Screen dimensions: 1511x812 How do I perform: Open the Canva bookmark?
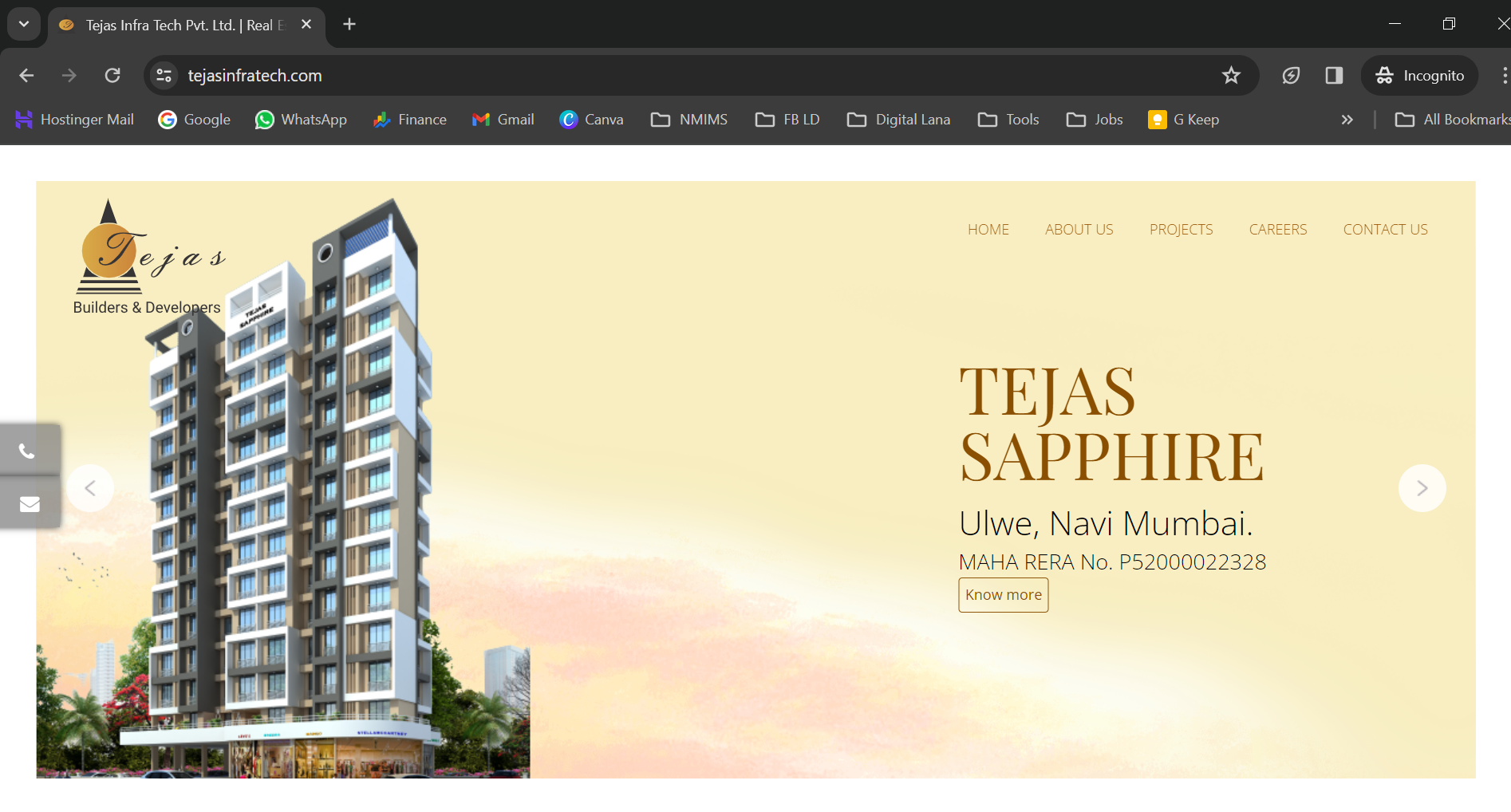click(x=591, y=120)
